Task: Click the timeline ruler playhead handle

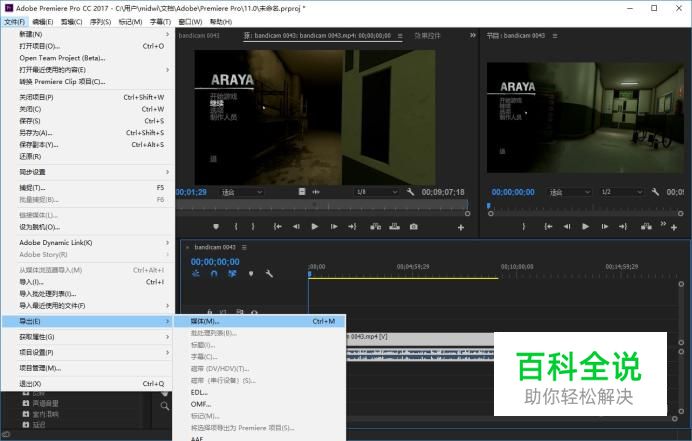Action: click(x=310, y=274)
